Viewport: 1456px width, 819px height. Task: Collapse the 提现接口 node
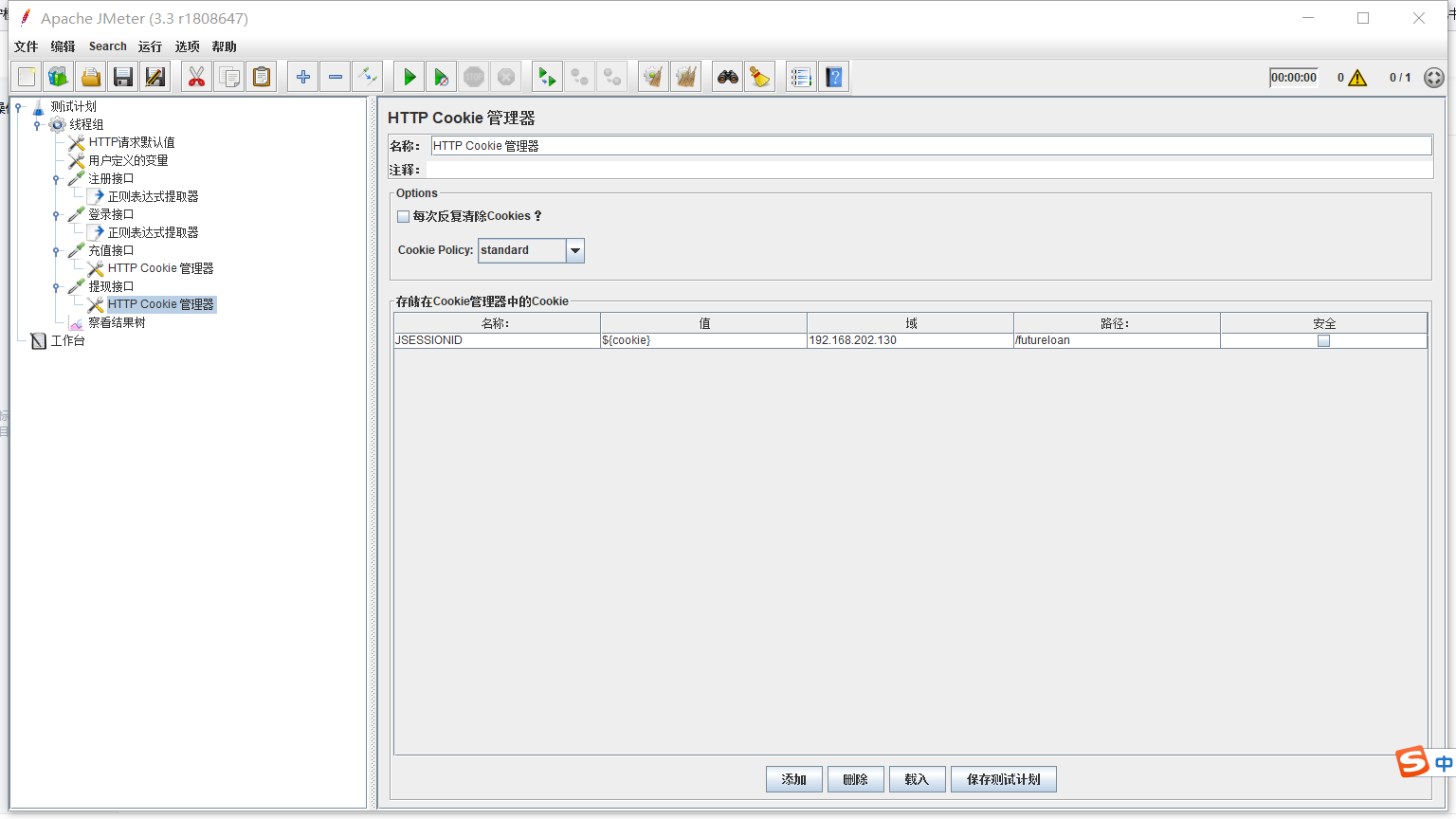56,287
